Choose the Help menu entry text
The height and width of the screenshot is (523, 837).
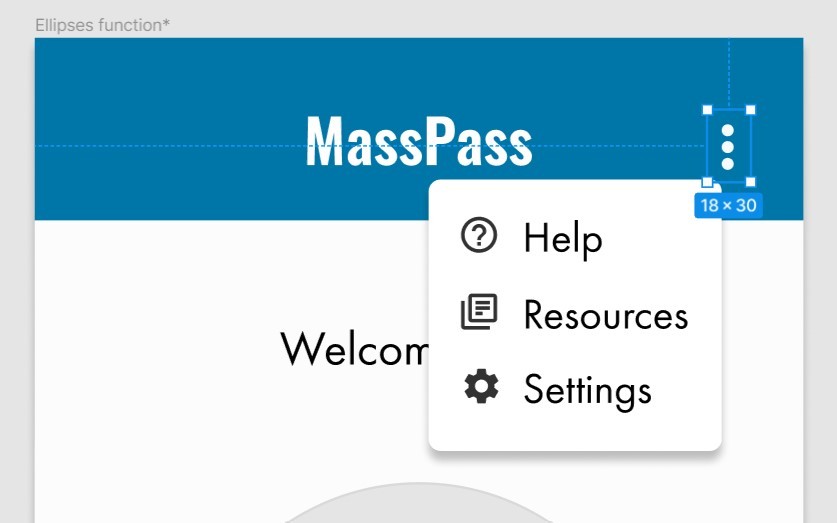pos(563,239)
